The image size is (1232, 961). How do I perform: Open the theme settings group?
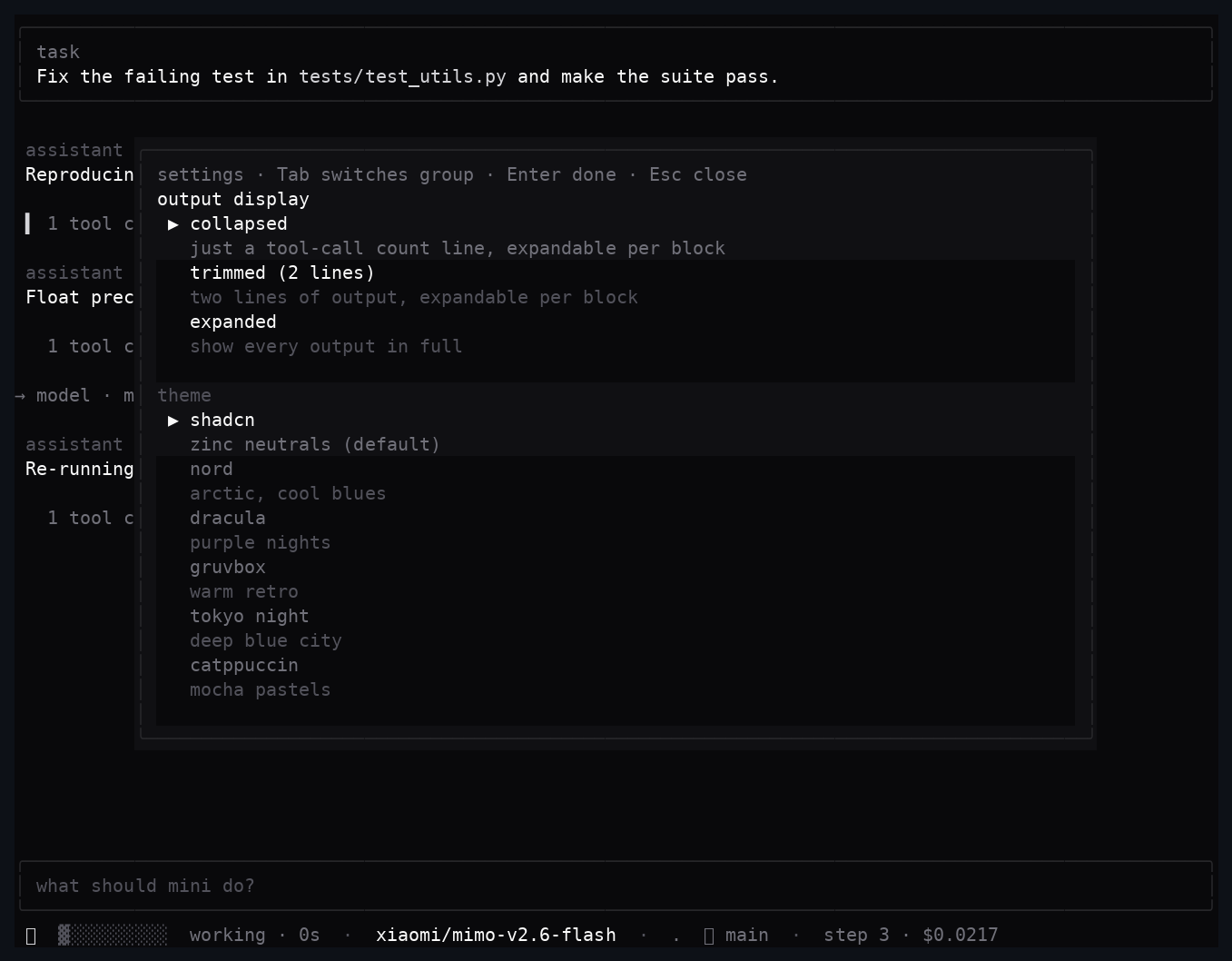tap(184, 395)
